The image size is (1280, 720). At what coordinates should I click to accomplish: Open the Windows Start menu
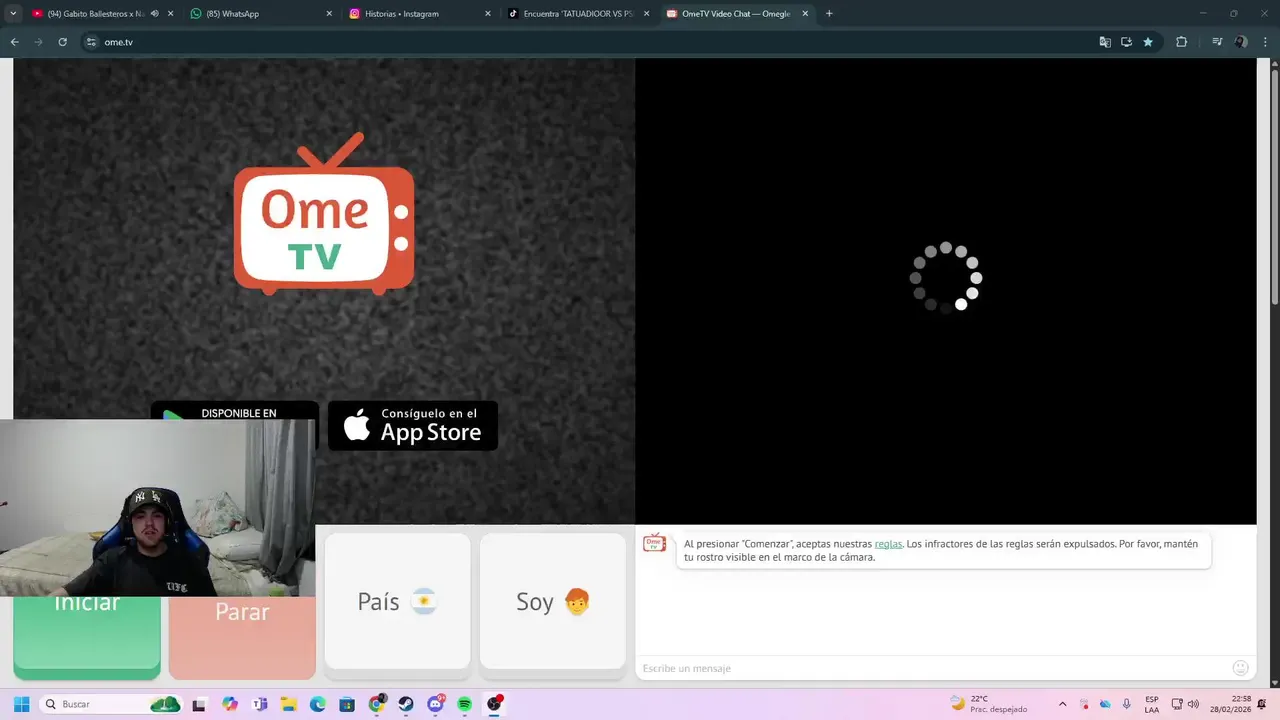pyautogui.click(x=21, y=704)
